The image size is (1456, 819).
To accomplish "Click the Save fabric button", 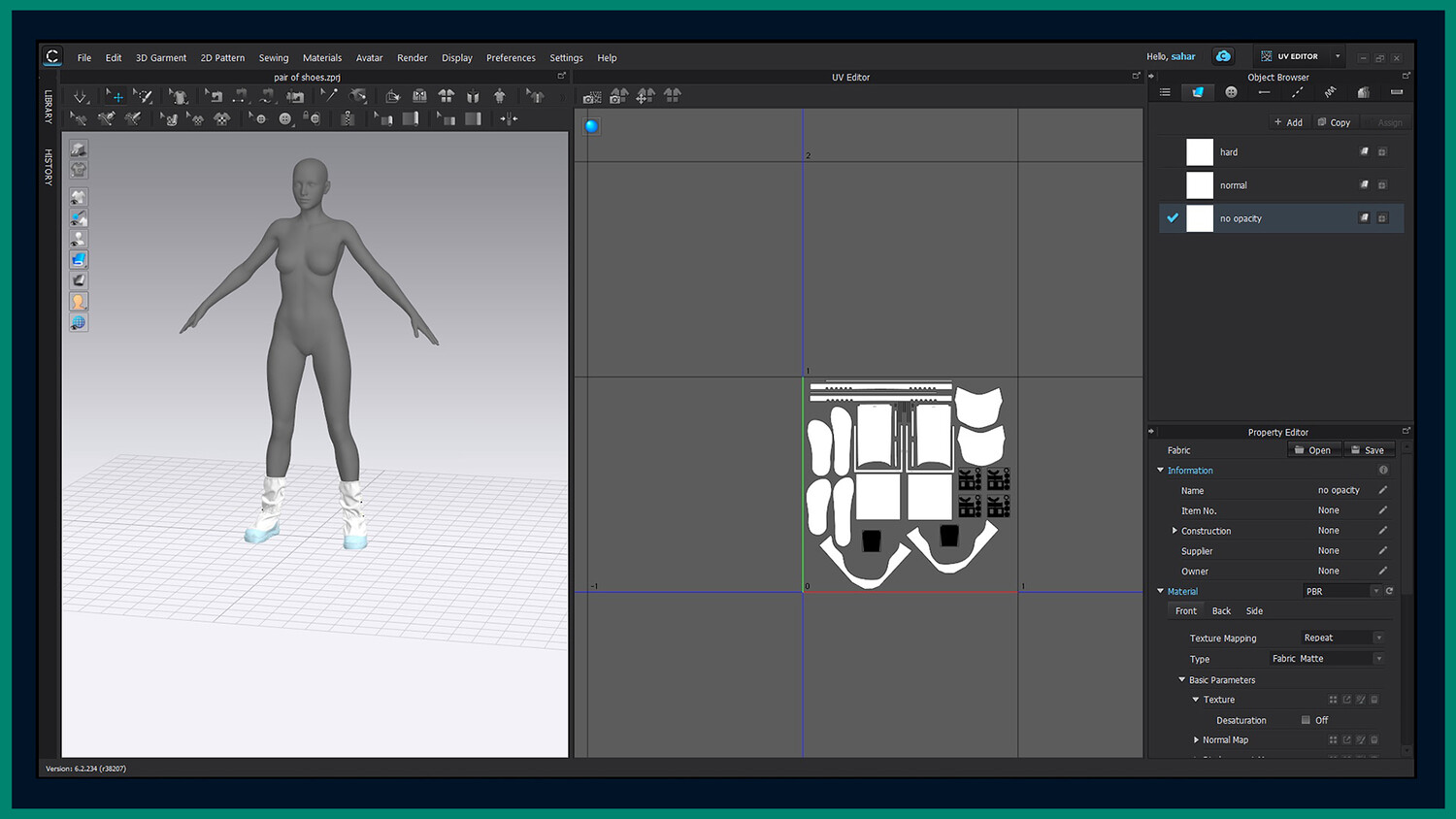I will [1368, 450].
